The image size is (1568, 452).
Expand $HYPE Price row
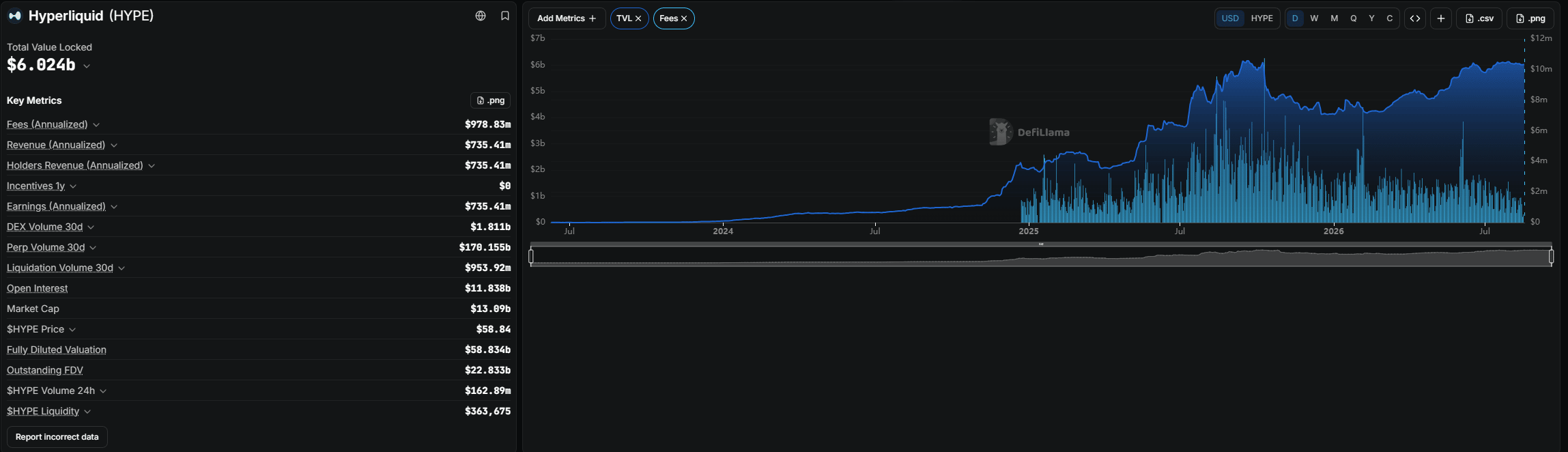[x=72, y=330]
